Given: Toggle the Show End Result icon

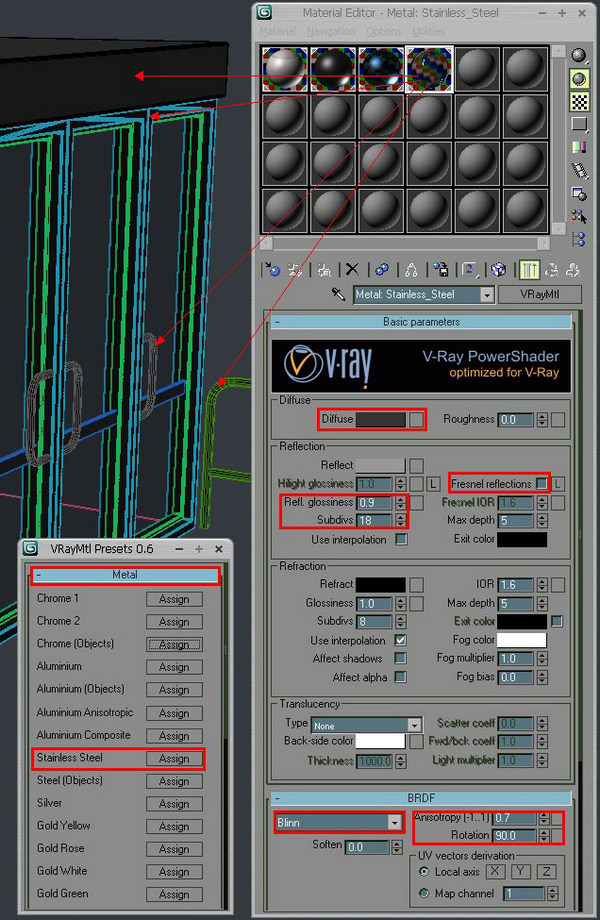Looking at the screenshot, I should pyautogui.click(x=529, y=269).
